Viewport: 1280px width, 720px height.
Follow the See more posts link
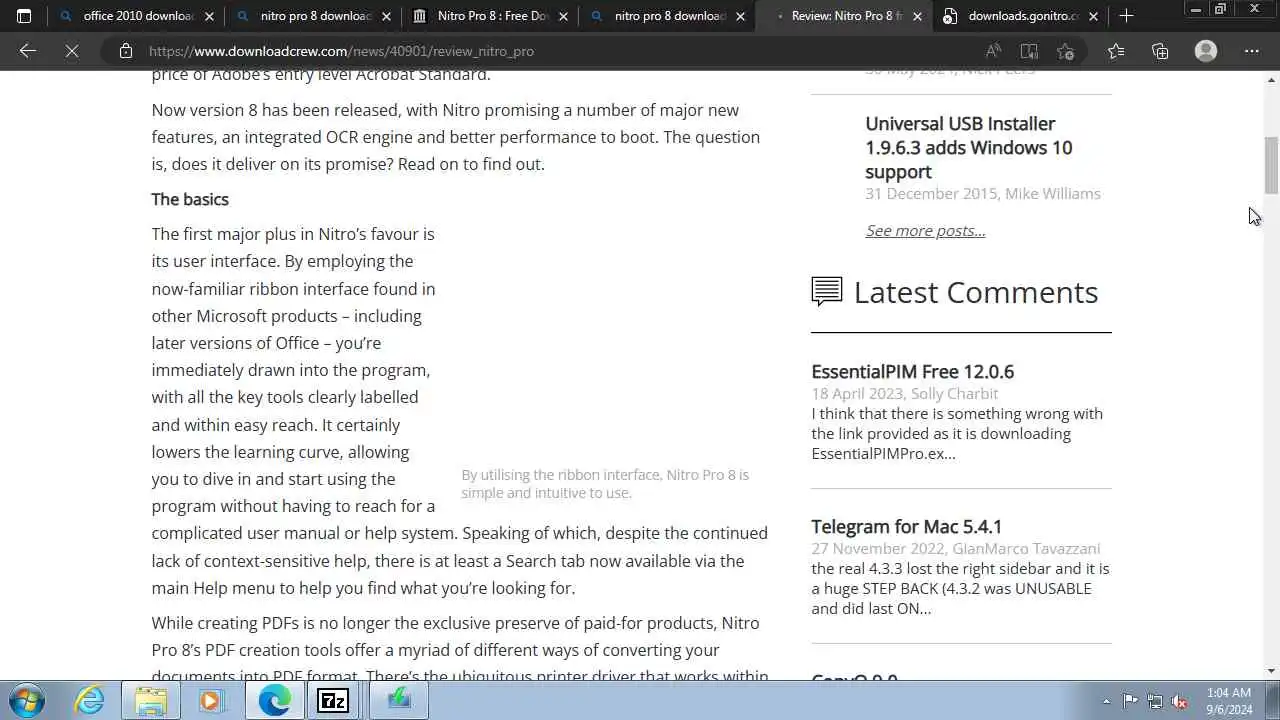click(x=925, y=231)
